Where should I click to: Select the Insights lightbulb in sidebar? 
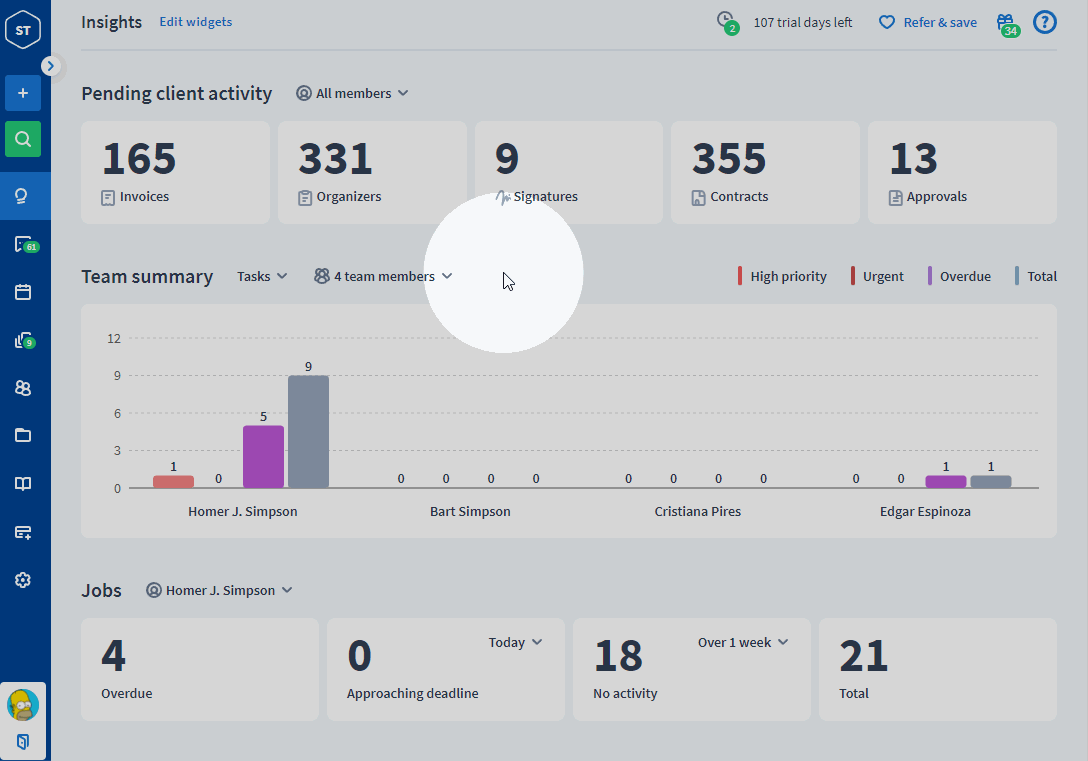(23, 196)
